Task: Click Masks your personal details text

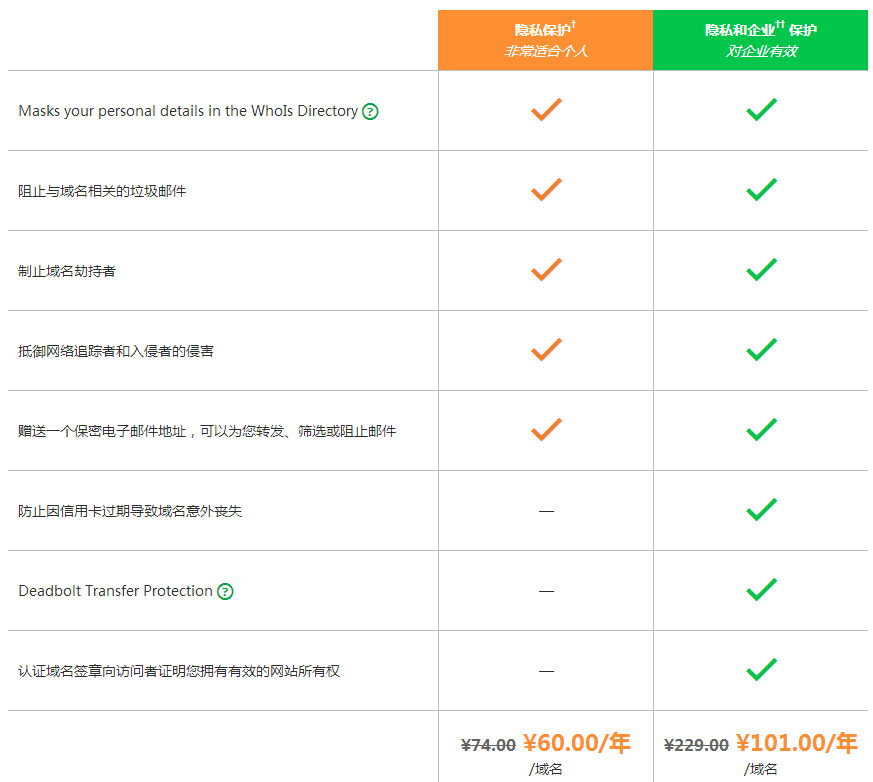Action: (x=188, y=111)
